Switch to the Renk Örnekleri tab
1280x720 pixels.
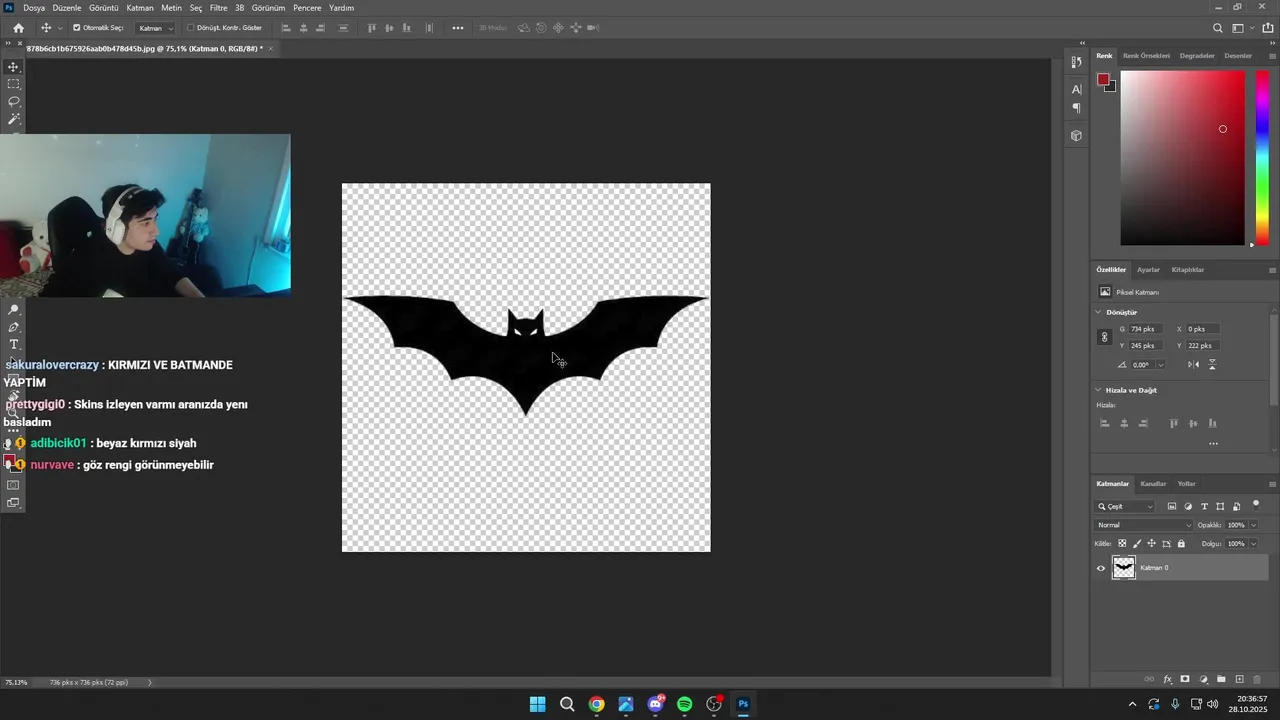(x=1146, y=56)
